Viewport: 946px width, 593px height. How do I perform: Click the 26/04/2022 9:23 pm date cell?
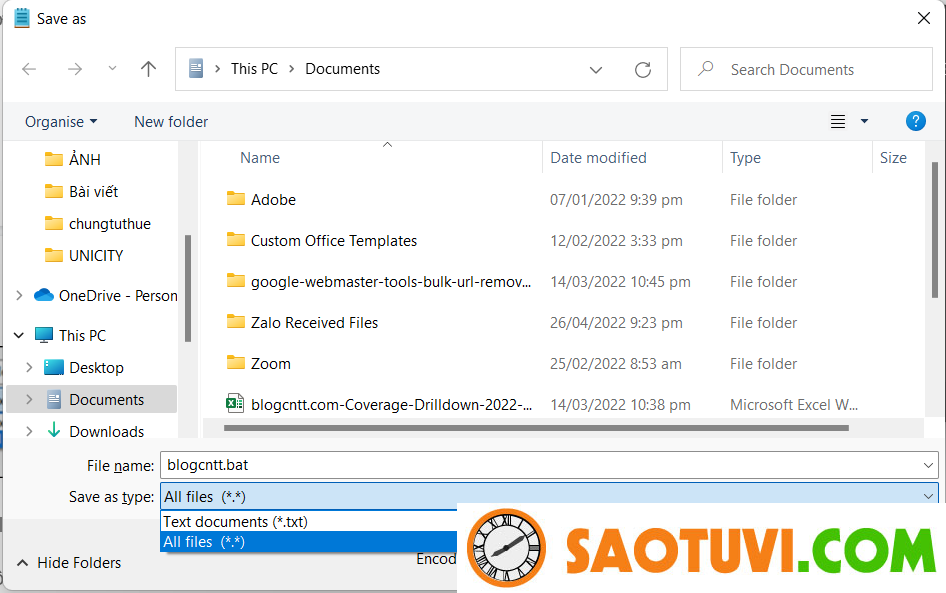click(616, 323)
